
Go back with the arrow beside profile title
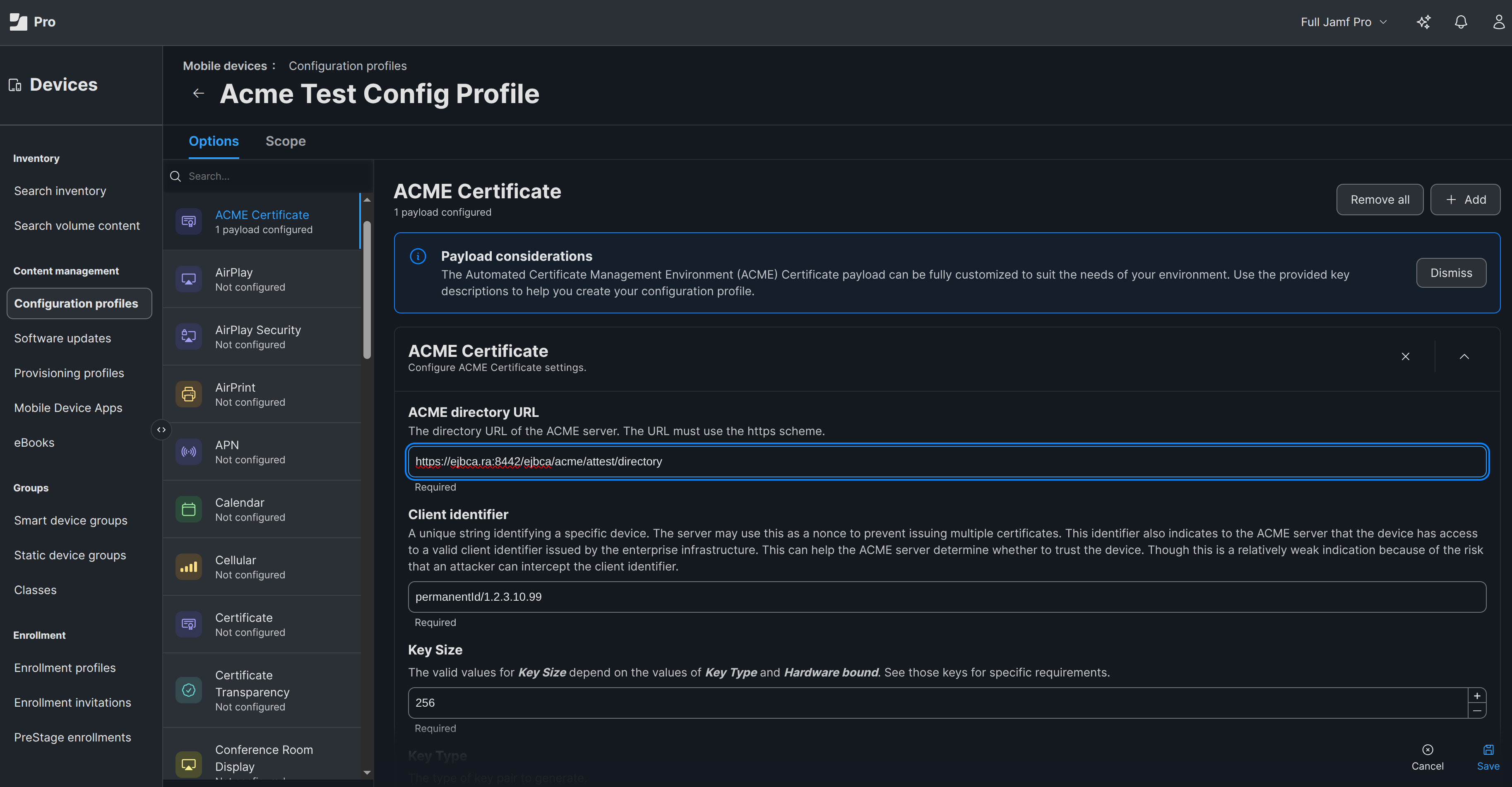[x=198, y=93]
